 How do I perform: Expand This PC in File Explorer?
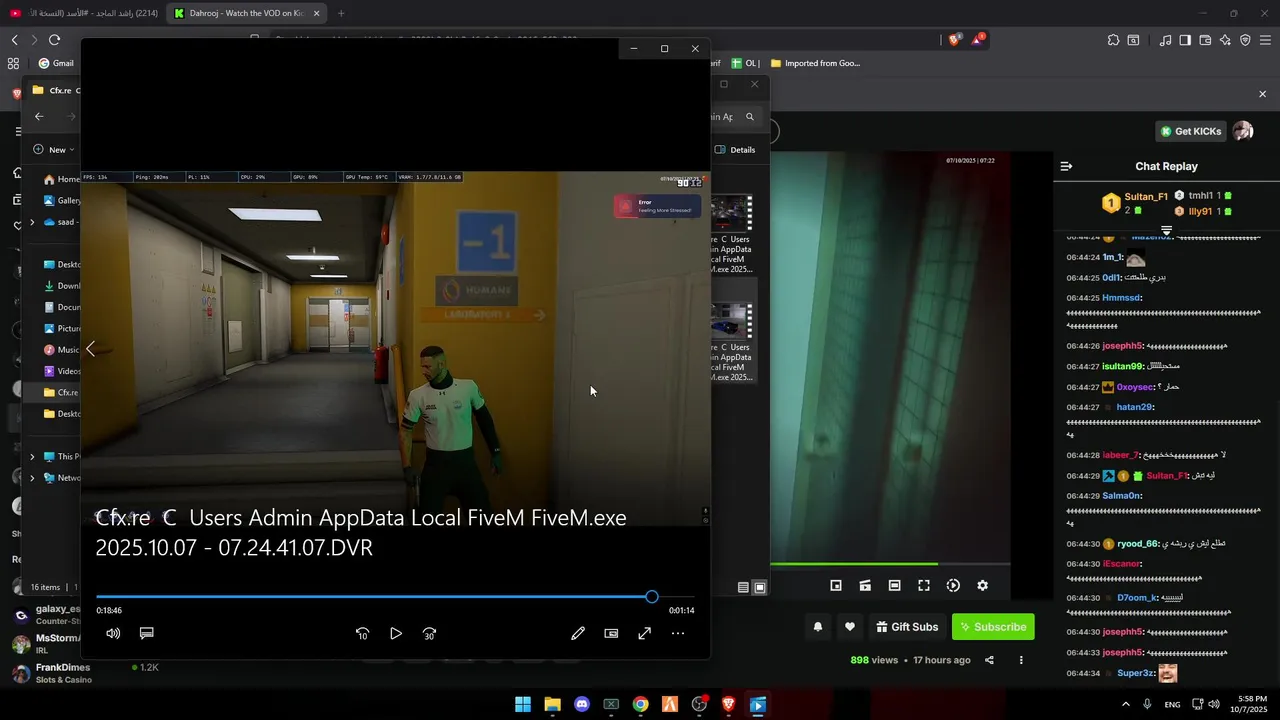pyautogui.click(x=32, y=457)
